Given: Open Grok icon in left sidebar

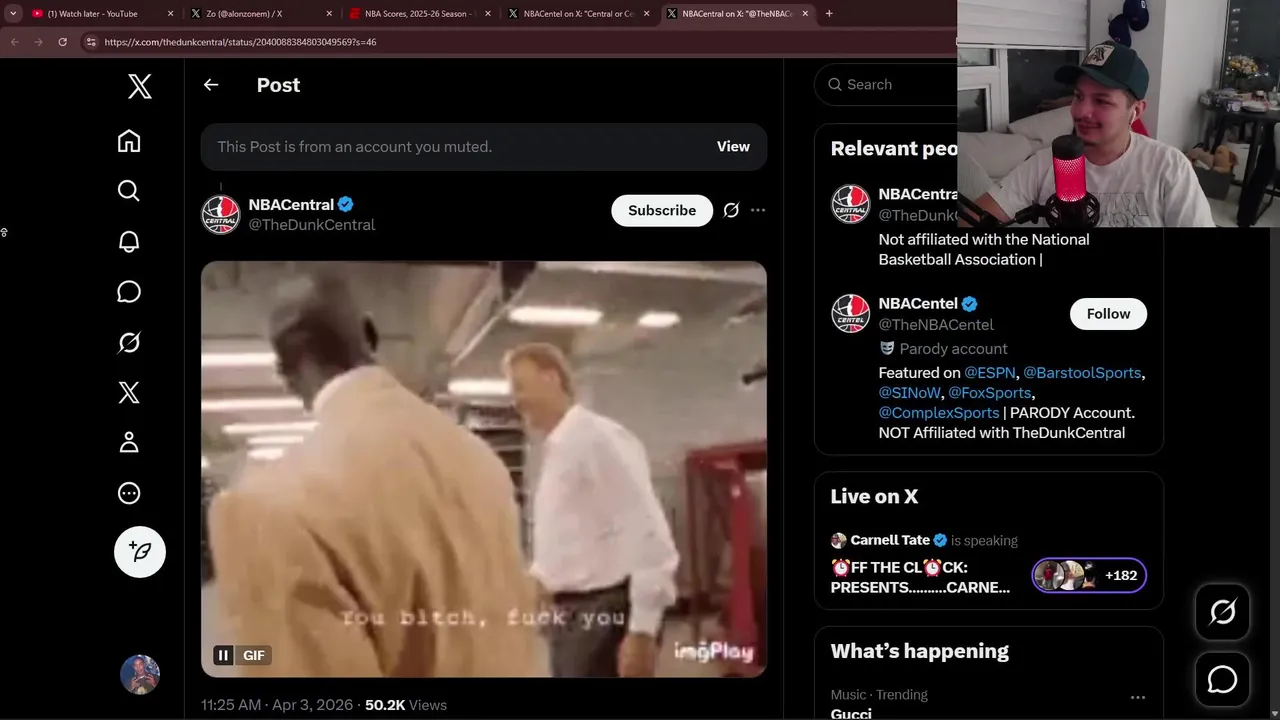Looking at the screenshot, I should point(129,342).
